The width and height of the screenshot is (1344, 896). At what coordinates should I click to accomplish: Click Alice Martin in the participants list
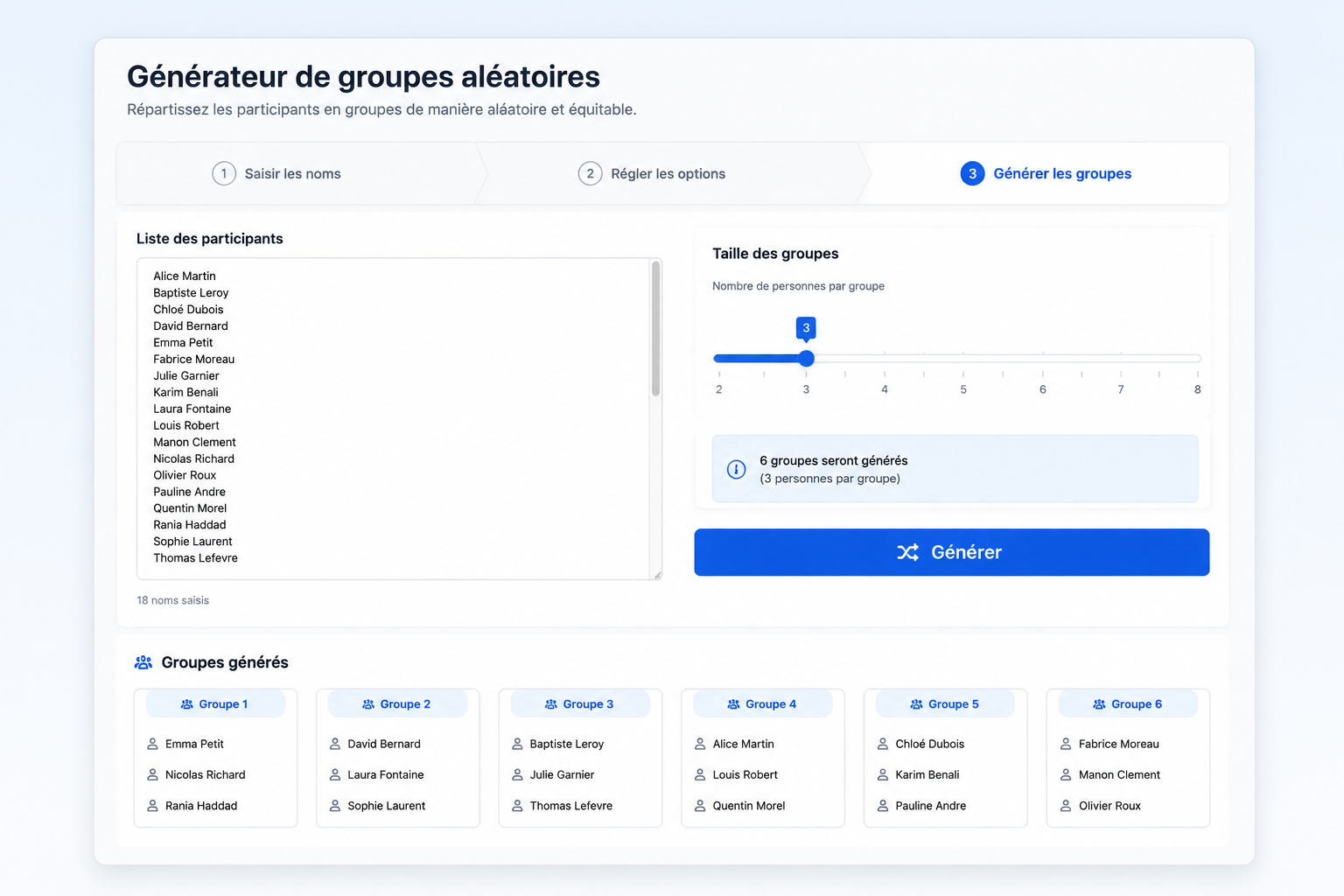(185, 276)
